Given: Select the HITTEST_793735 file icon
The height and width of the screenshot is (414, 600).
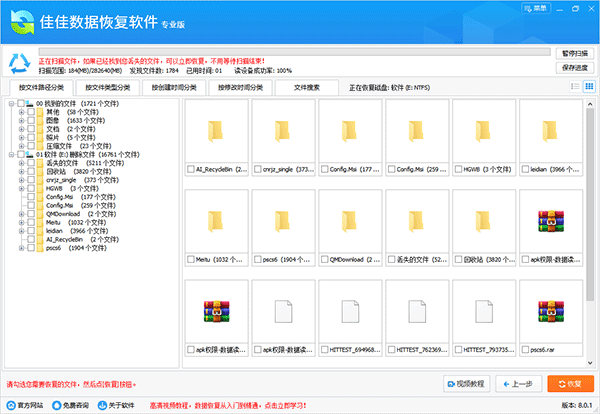Looking at the screenshot, I should point(484,311).
